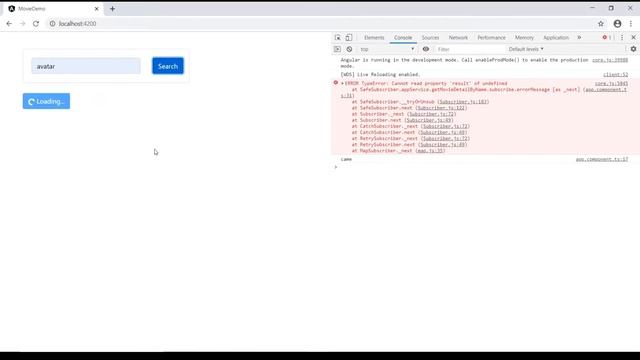Click the red error icon beside TypeError
This screenshot has height=360, width=640.
(x=336, y=83)
